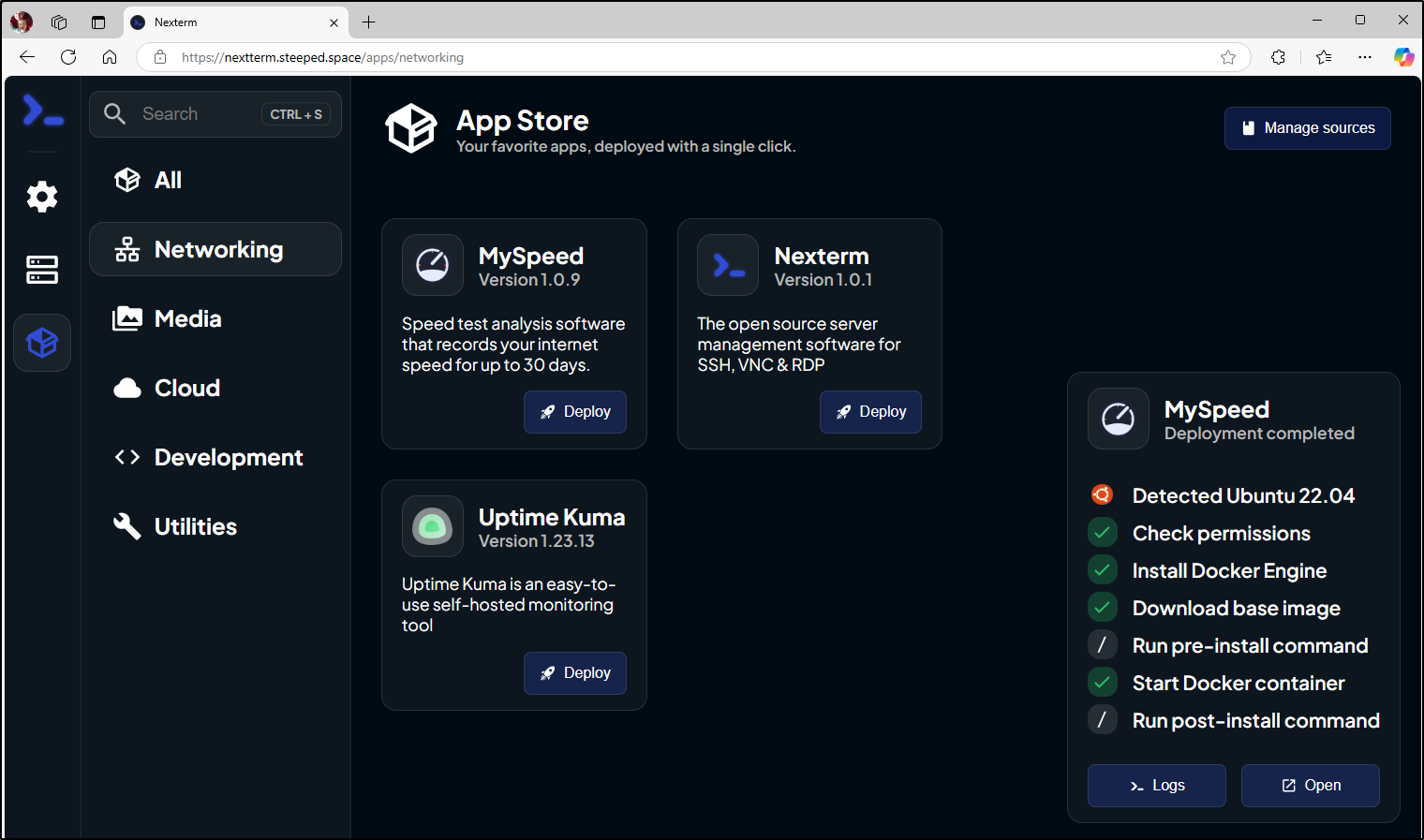Click the checkmark beside Check permissions
Screen dimensions: 1424x840
click(x=1102, y=533)
